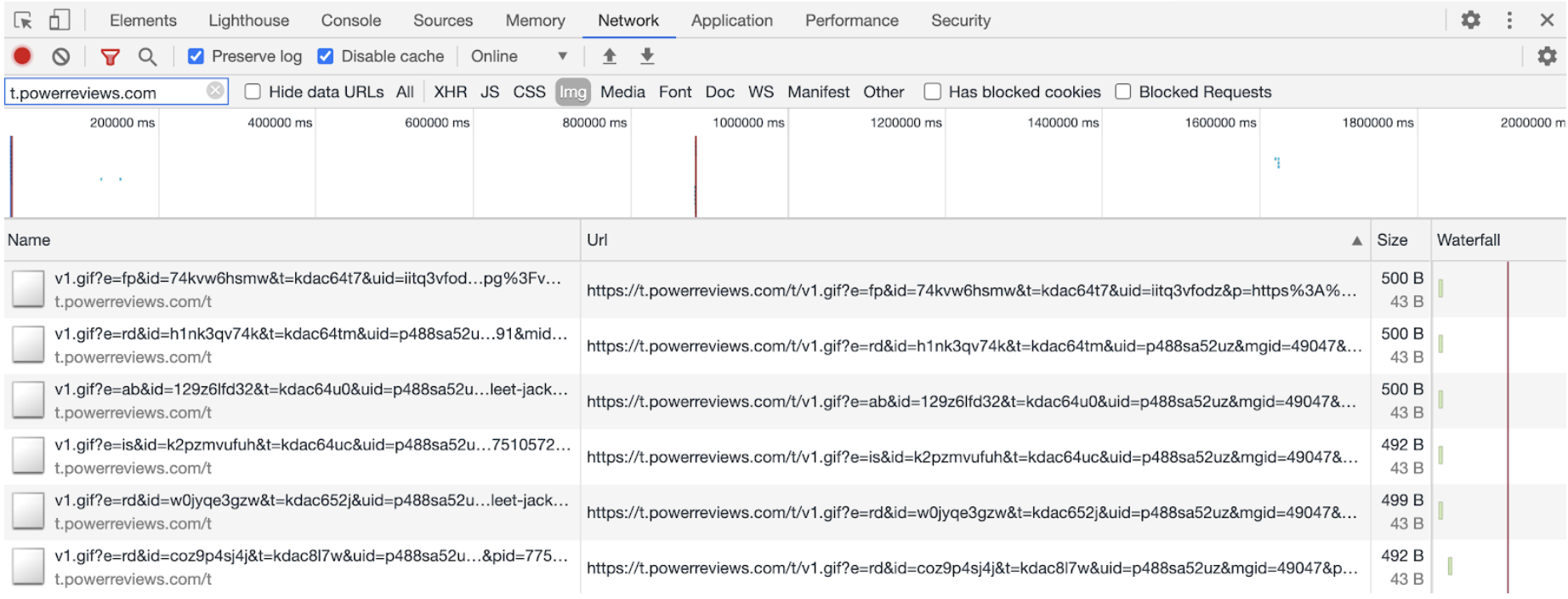Enable Blocked Requests checkbox
Viewport: 1568px width, 599px height.
click(x=1123, y=92)
